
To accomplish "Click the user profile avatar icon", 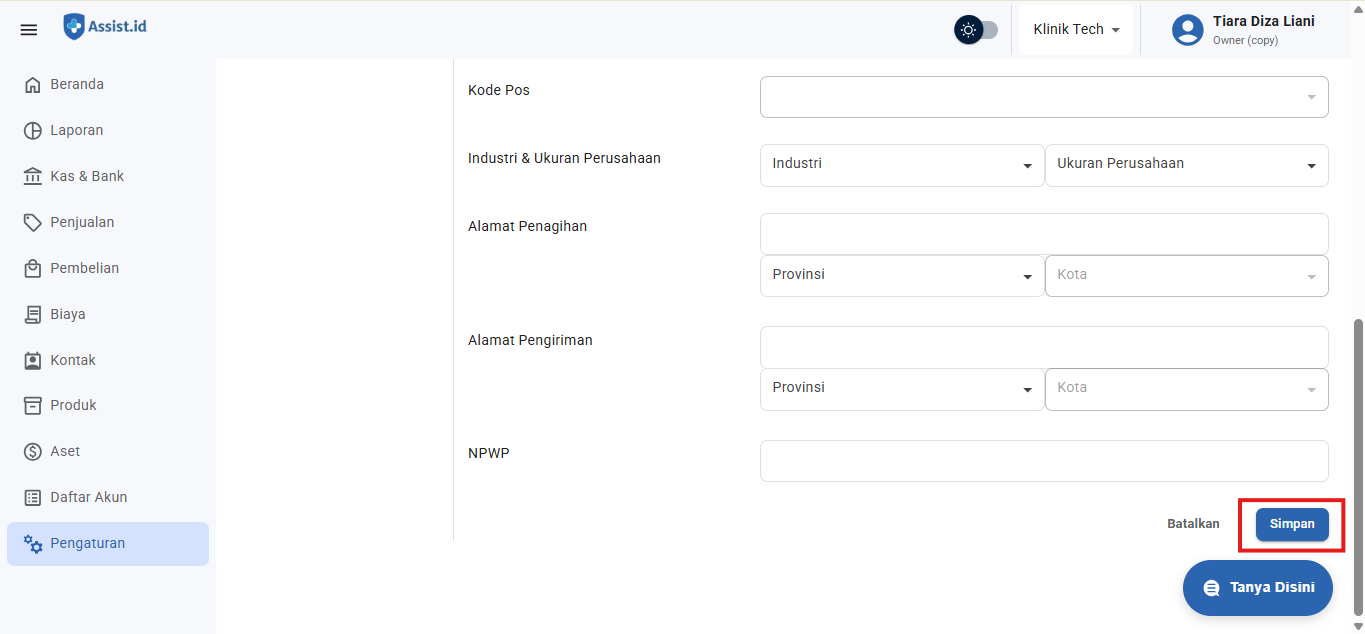I will tap(1187, 30).
